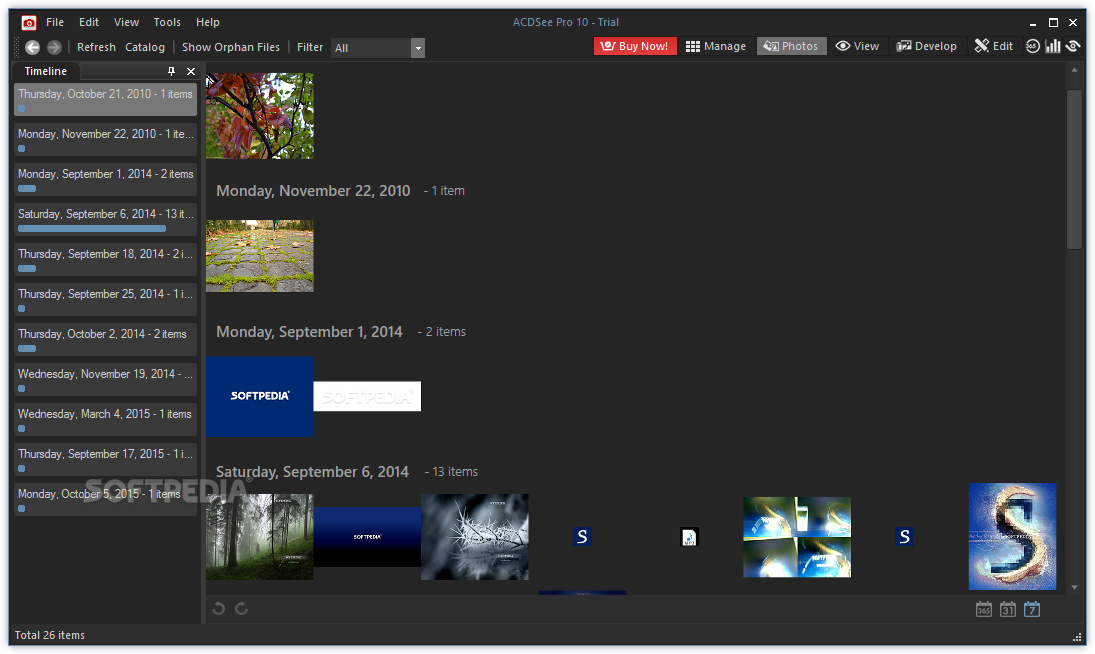Open the PicaView eye icon at top right
This screenshot has width=1095, height=654.
click(x=1073, y=46)
